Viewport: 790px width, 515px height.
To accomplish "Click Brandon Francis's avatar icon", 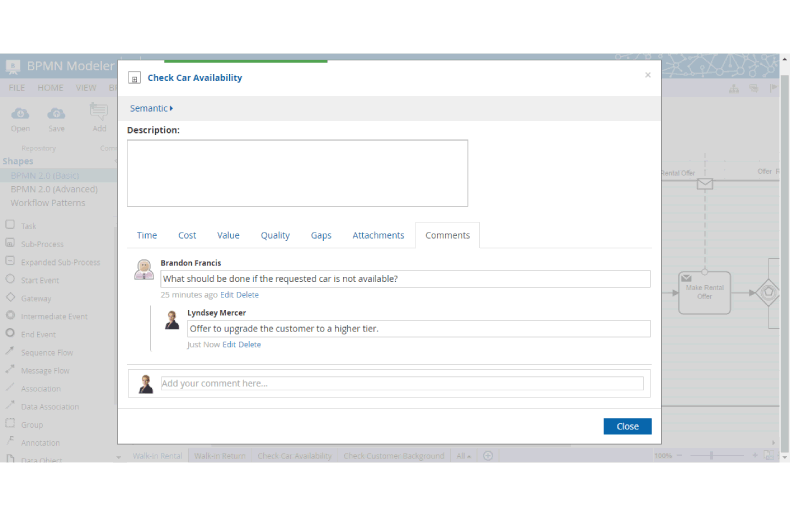I will coord(144,269).
